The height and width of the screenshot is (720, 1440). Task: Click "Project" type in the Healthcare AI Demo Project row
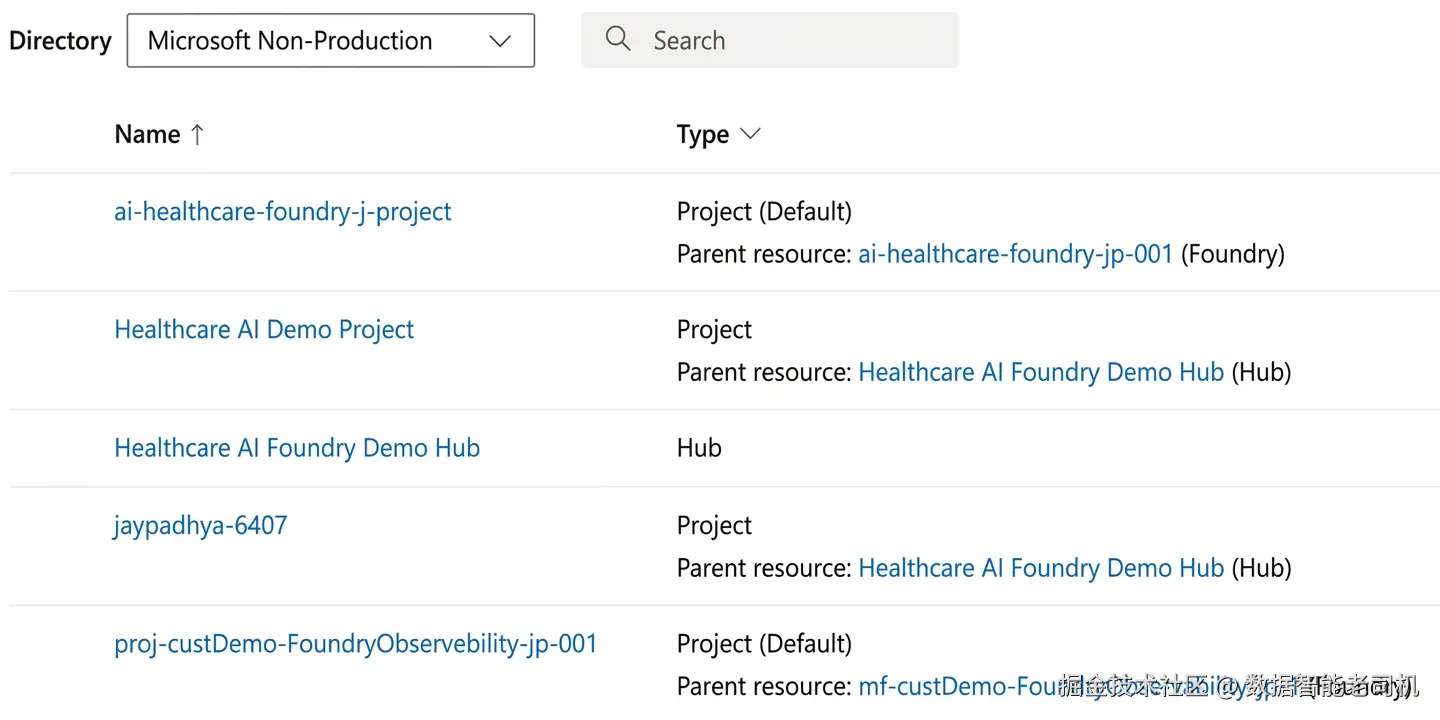714,330
